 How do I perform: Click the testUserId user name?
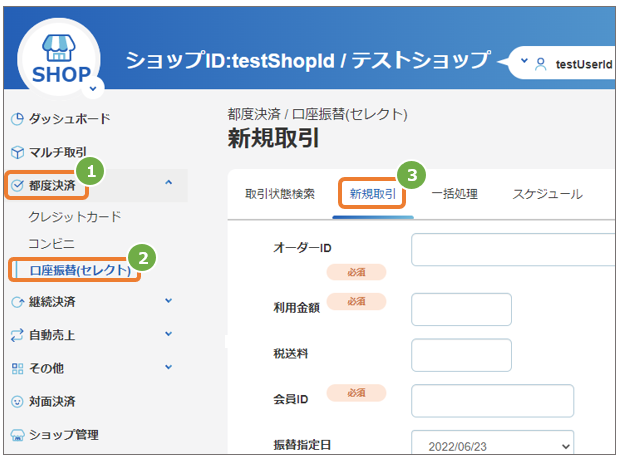[584, 64]
